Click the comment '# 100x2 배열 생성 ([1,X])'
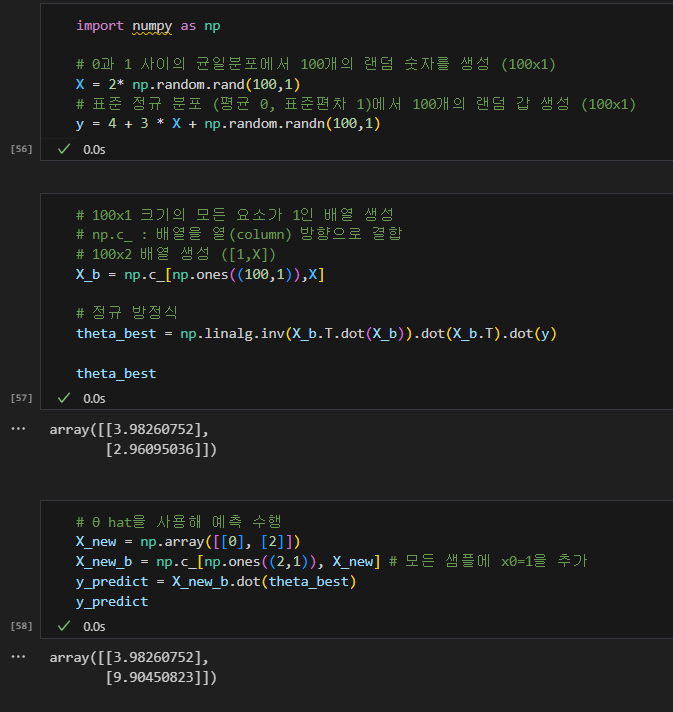The width and height of the screenshot is (673, 712). click(176, 254)
